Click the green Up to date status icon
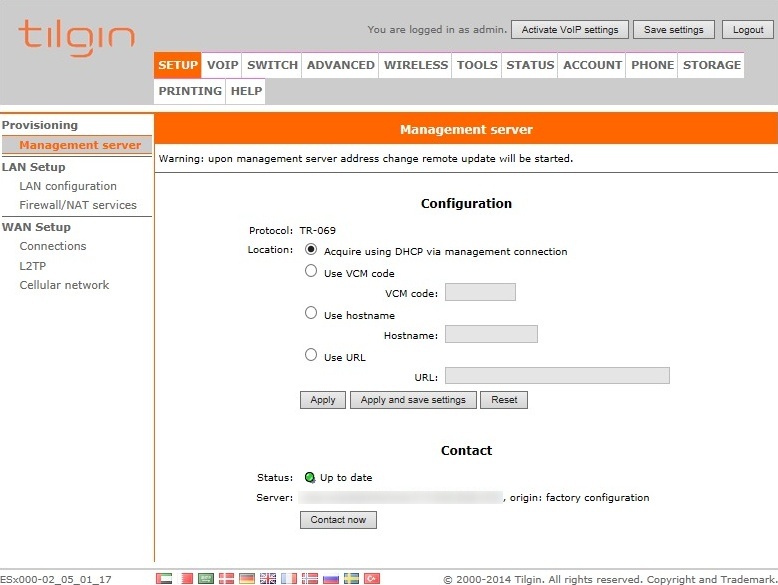Screen dimensions: 778x585 pos(310,477)
